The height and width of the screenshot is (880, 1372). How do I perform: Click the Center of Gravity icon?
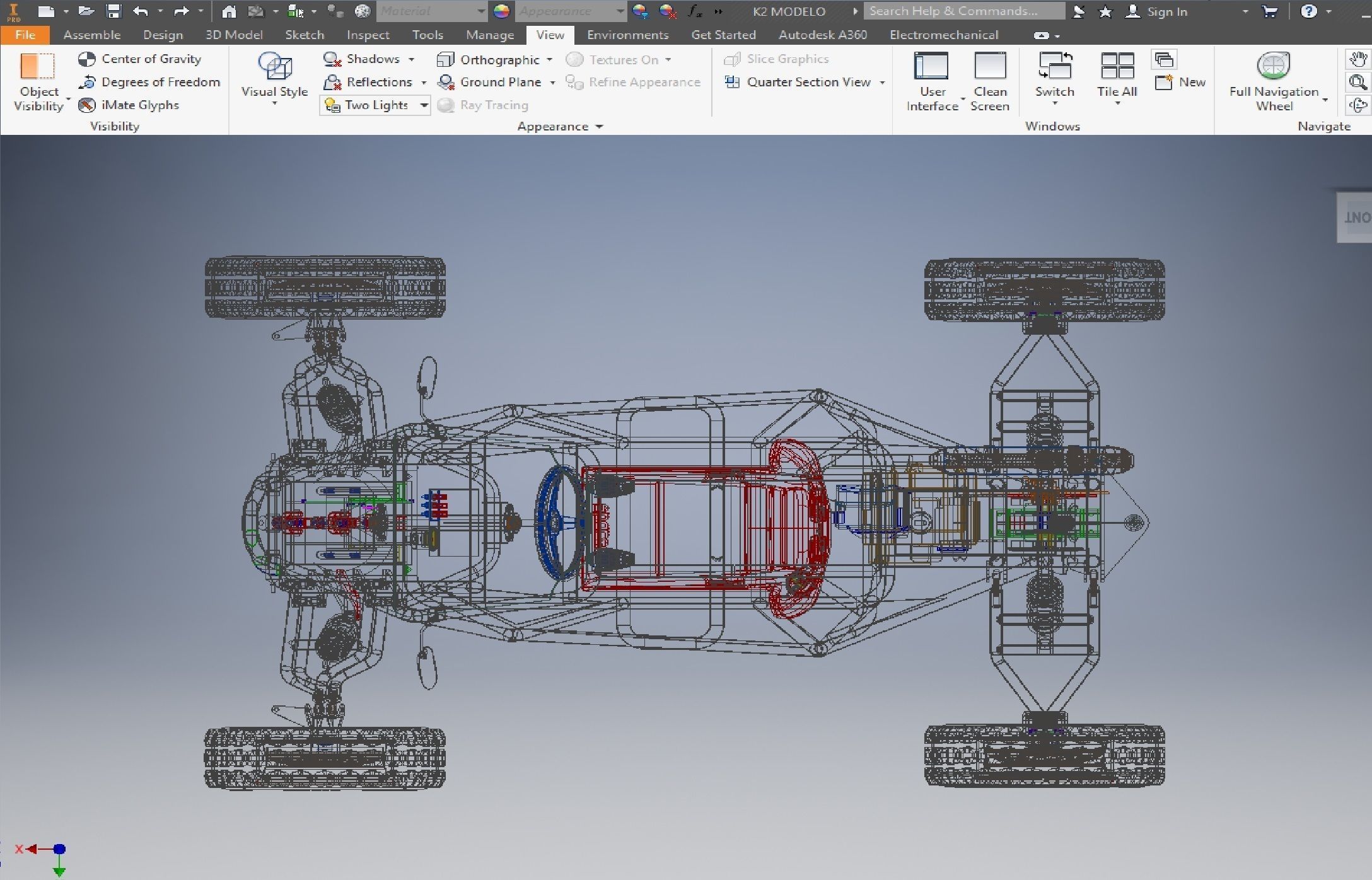click(86, 59)
